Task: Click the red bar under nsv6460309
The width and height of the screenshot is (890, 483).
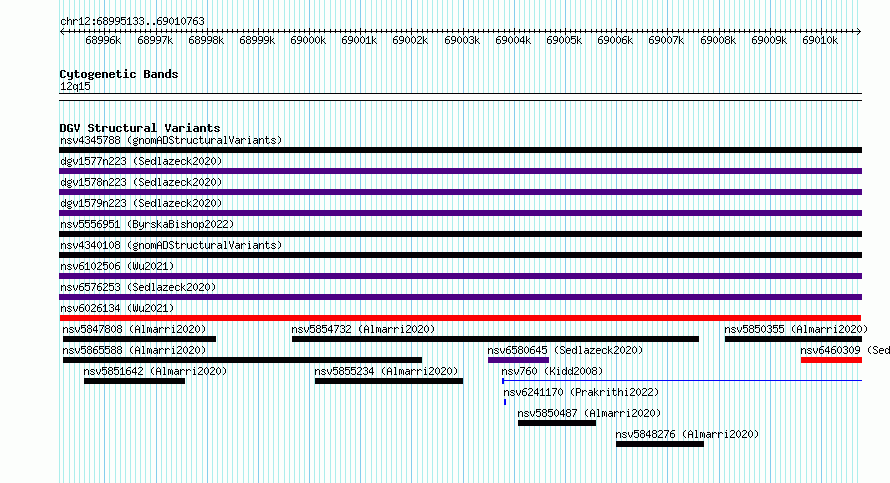Action: (x=831, y=360)
